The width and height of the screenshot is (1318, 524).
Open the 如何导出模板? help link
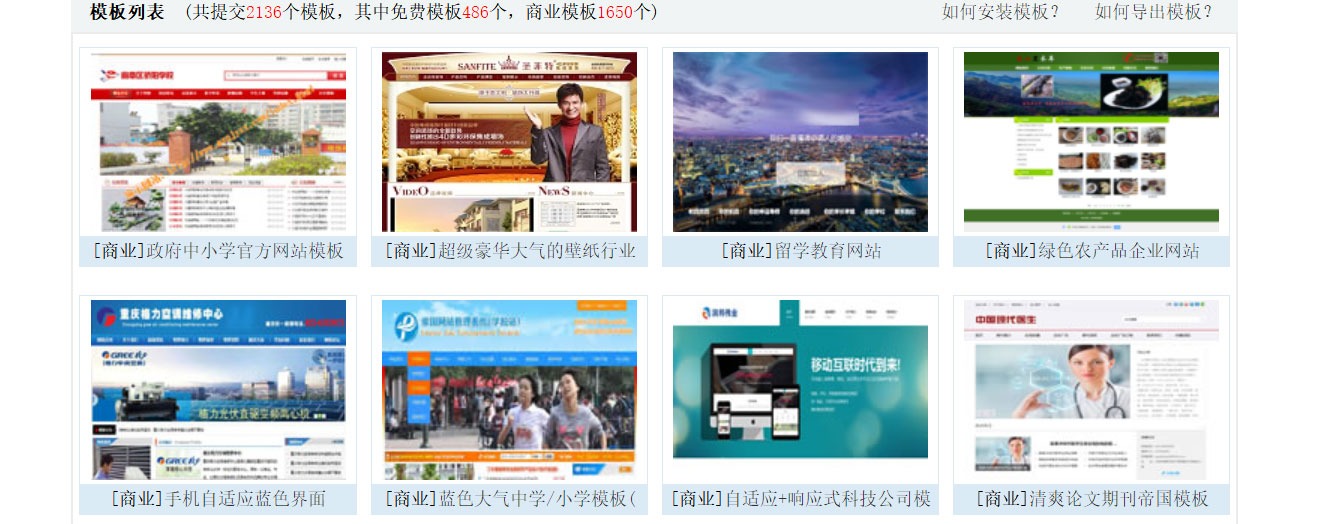click(1153, 12)
